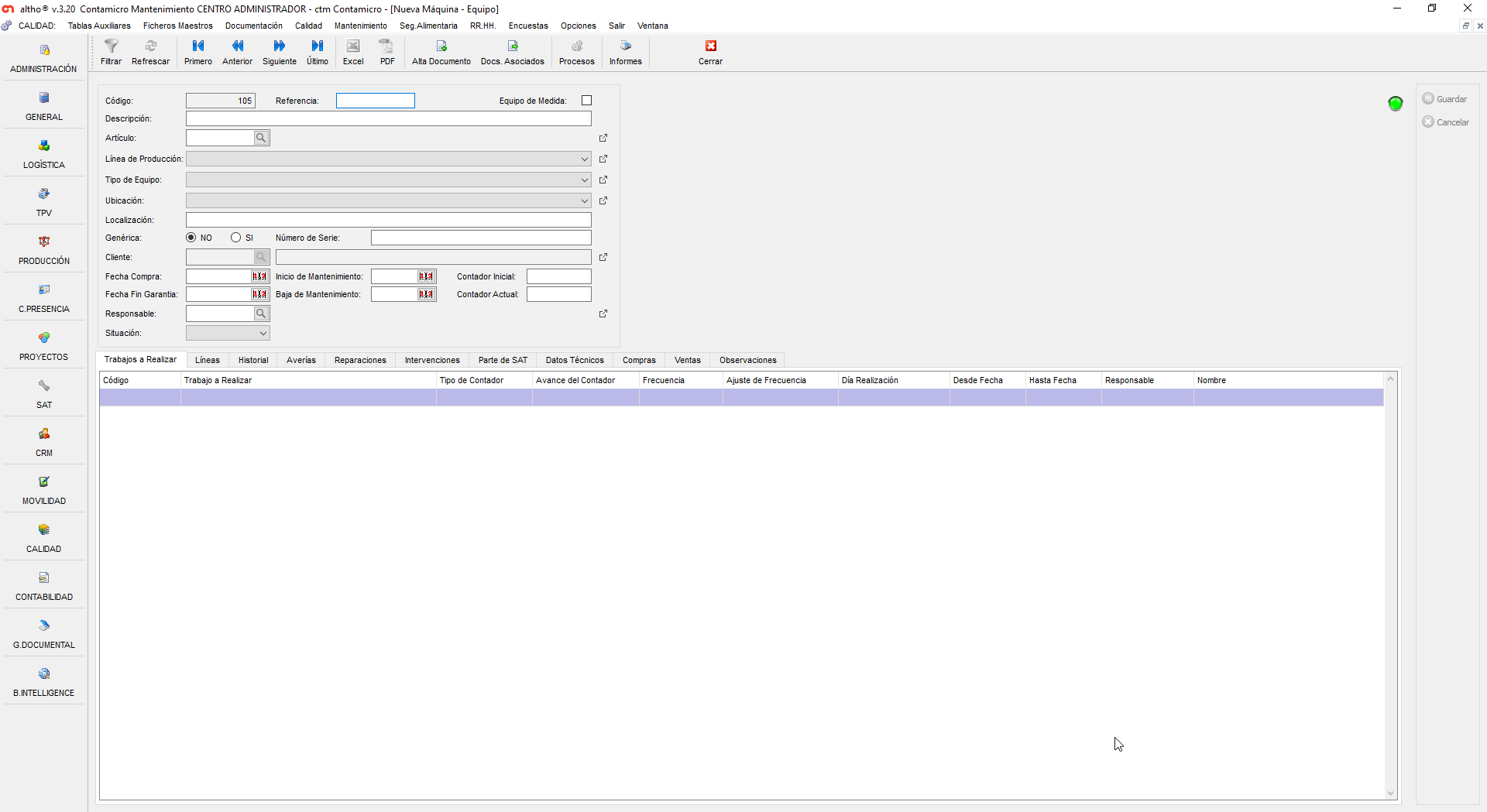
Task: Go to Siguiente record
Action: pyautogui.click(x=279, y=46)
